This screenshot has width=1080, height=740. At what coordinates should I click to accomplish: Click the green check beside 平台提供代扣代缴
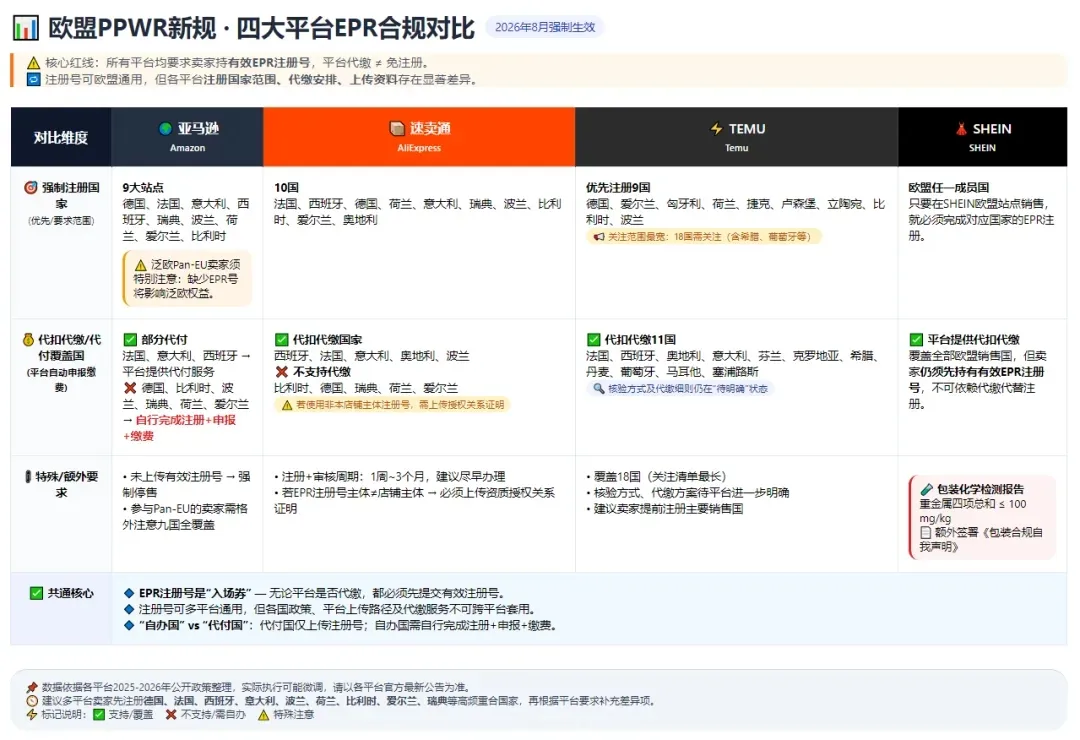[916, 340]
